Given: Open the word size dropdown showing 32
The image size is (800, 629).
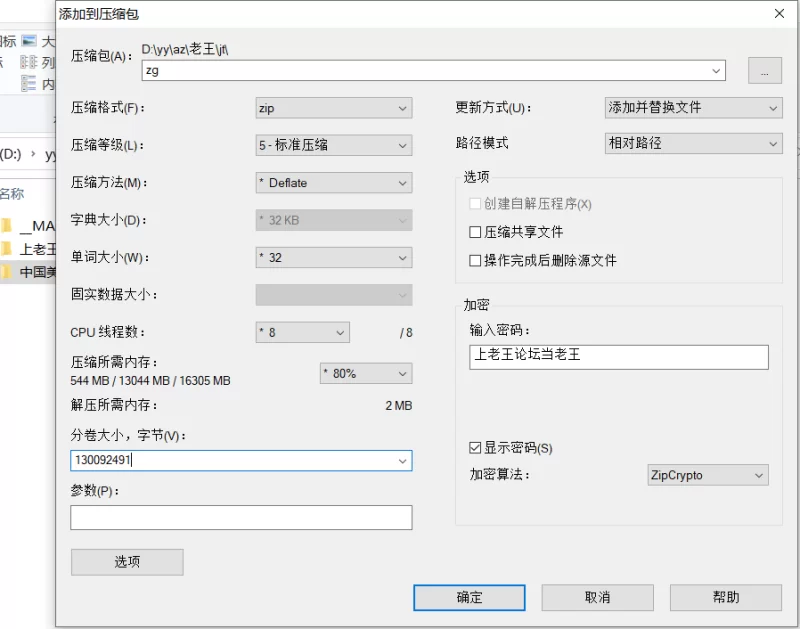Looking at the screenshot, I should point(334,258).
